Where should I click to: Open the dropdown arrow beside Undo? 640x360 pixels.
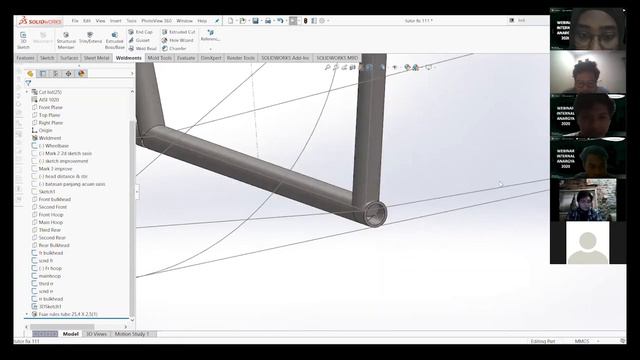286,21
